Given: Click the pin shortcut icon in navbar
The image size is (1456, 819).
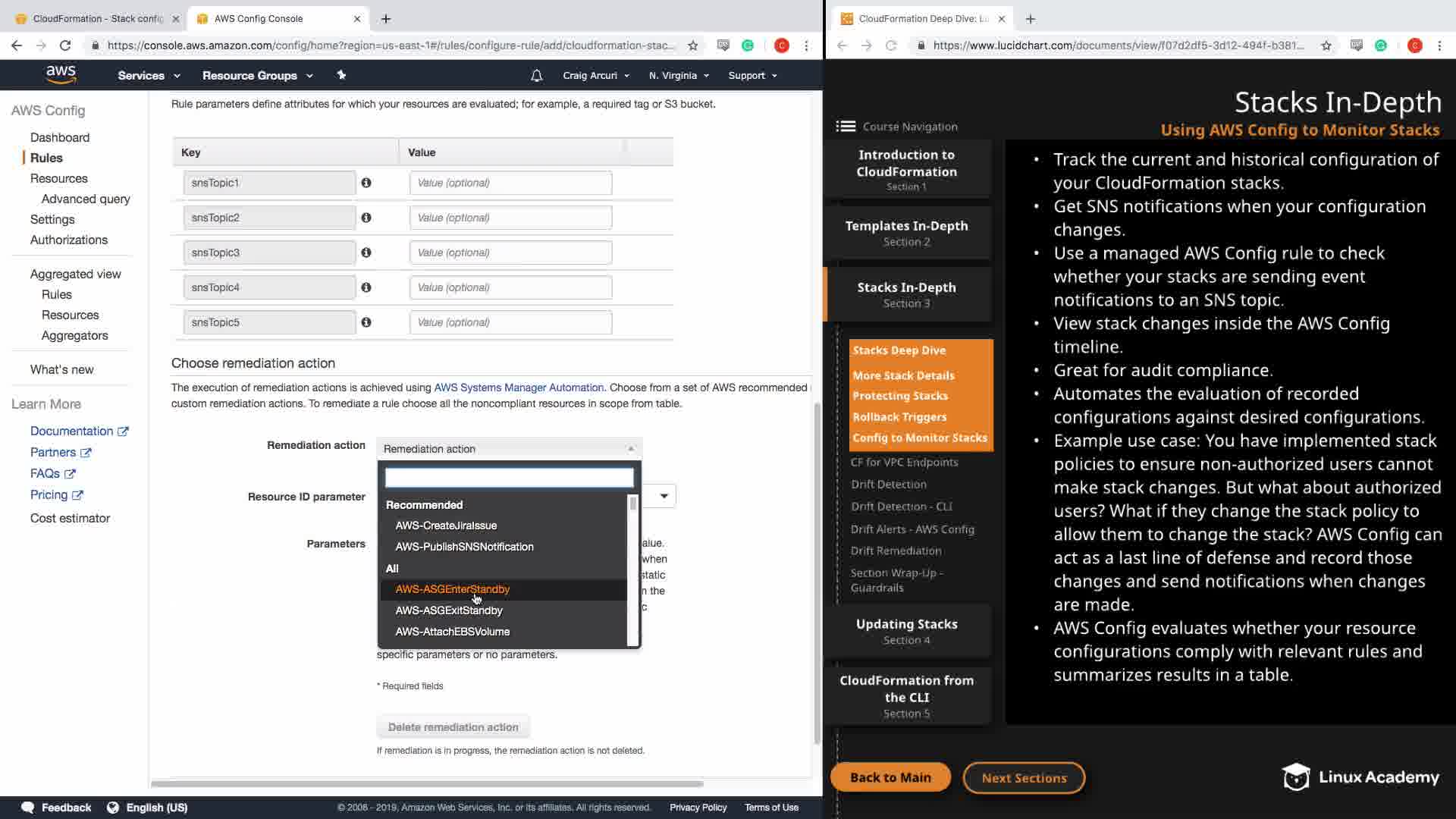Looking at the screenshot, I should [x=341, y=75].
